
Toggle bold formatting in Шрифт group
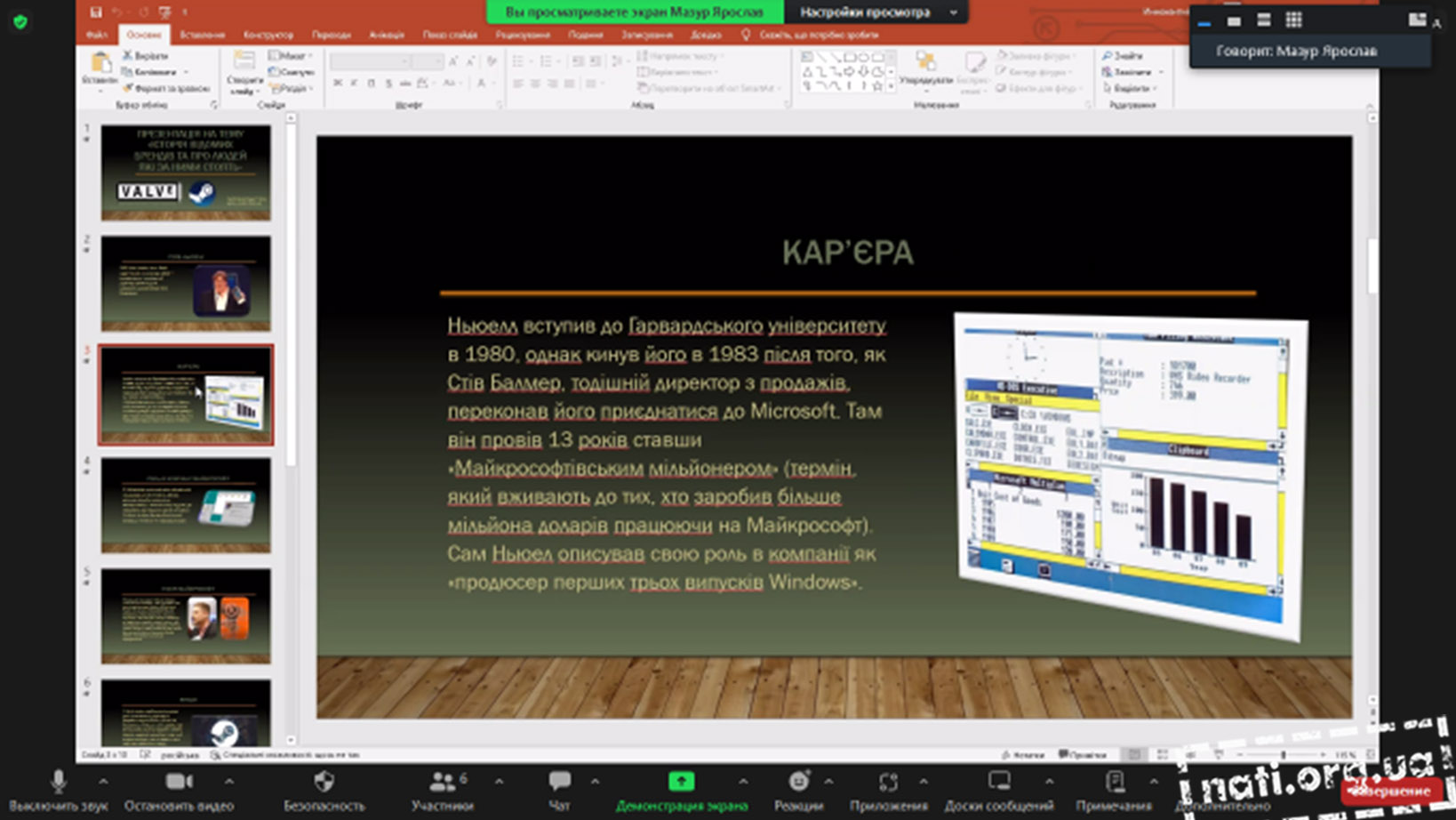coord(338,84)
